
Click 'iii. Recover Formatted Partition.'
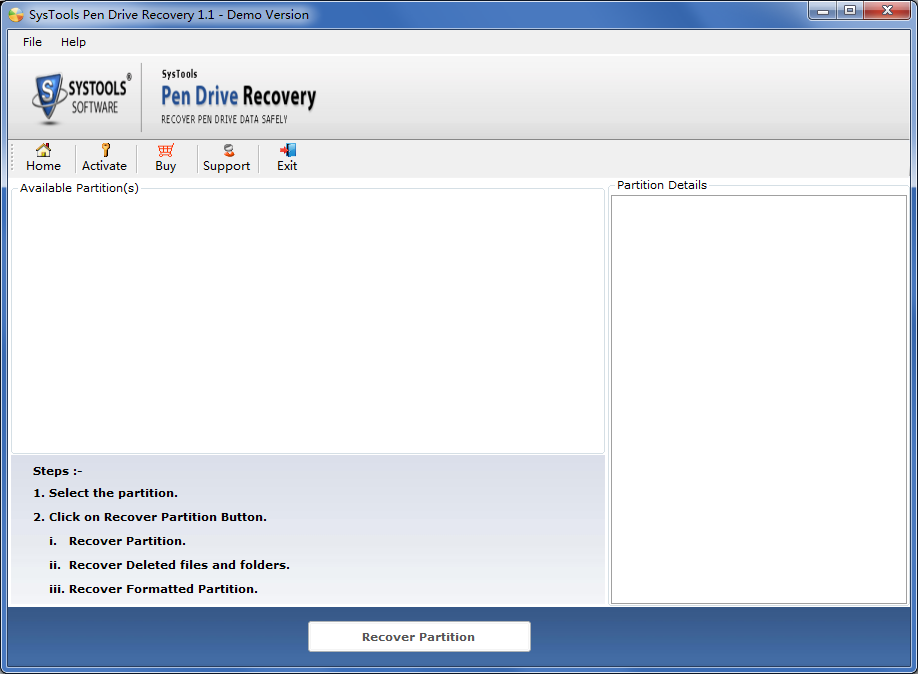pos(153,589)
